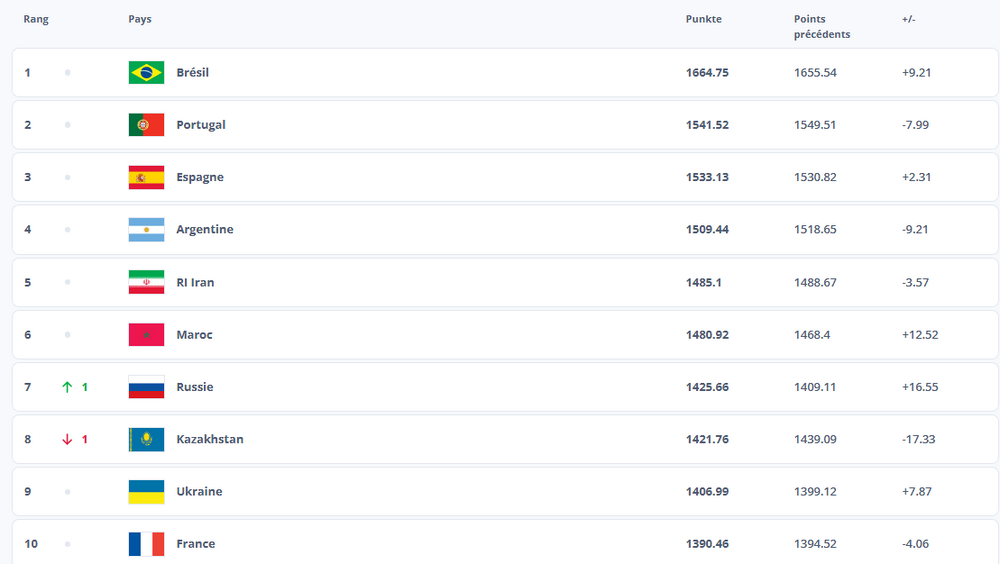Screen dimensions: 1000x564
Task: Click the Portugal flag icon
Action: tap(146, 125)
